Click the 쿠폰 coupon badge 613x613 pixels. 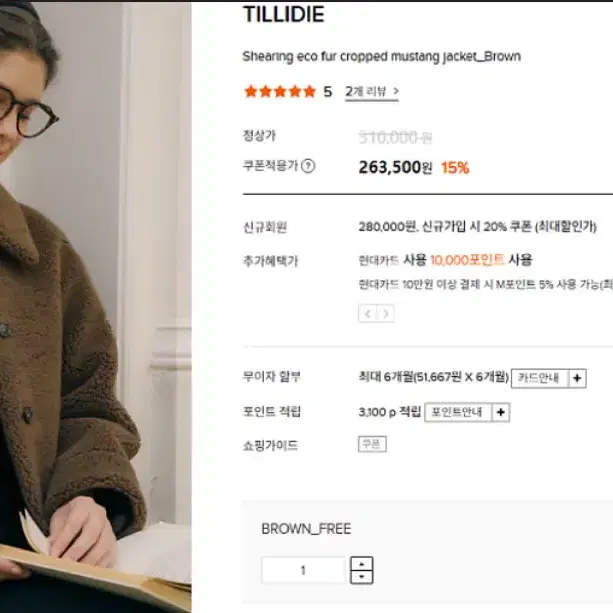(372, 444)
